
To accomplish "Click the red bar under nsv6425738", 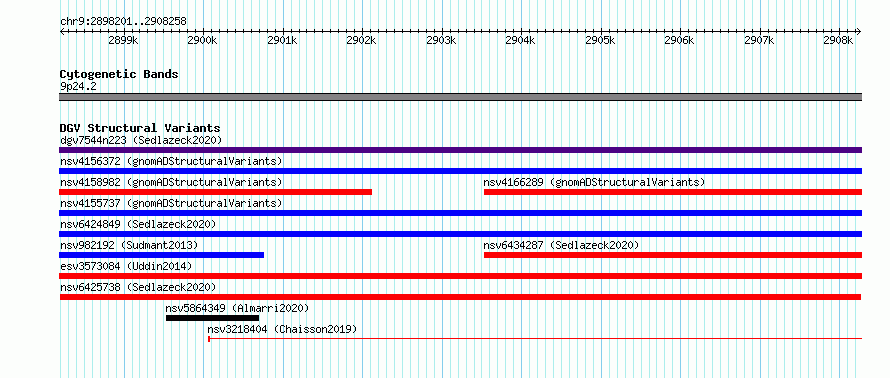I will click(460, 297).
